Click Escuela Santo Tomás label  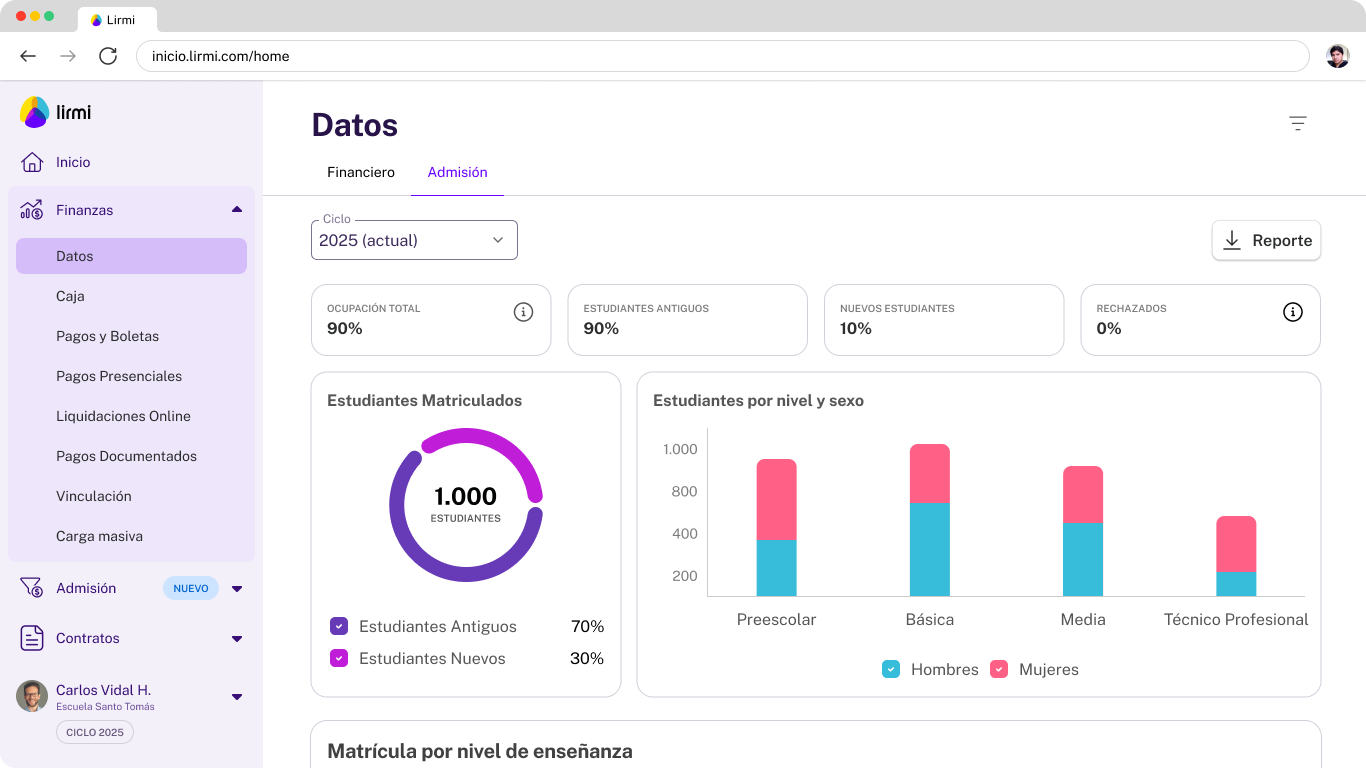coord(105,707)
